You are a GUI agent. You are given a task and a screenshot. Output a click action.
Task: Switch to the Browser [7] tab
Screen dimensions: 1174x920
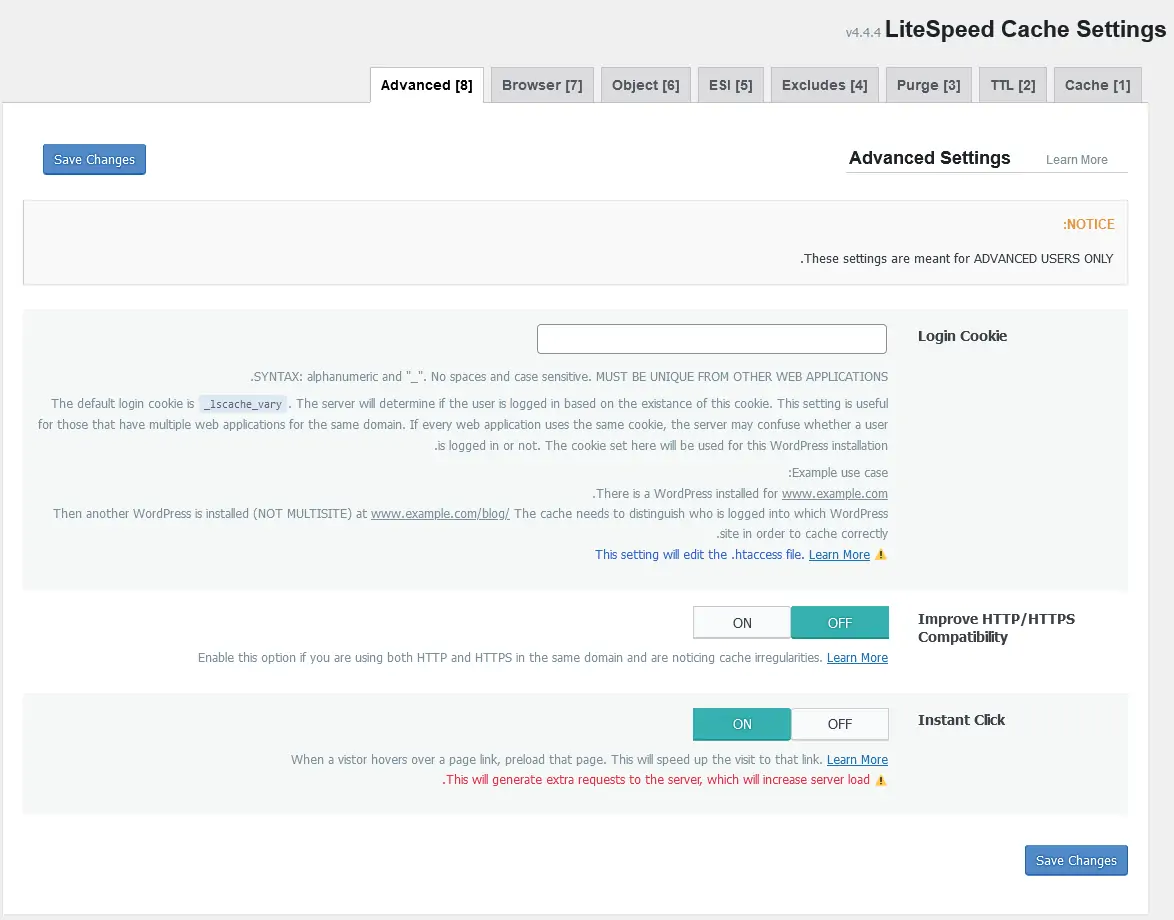pyautogui.click(x=542, y=85)
